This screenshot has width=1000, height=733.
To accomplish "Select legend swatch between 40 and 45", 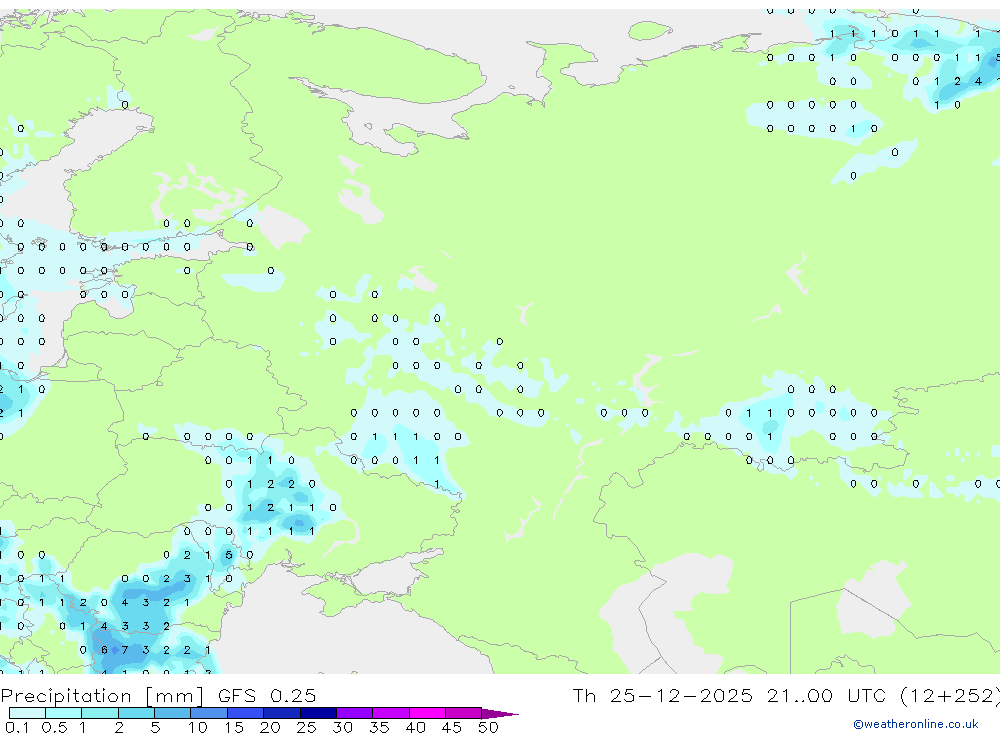I will [x=427, y=713].
